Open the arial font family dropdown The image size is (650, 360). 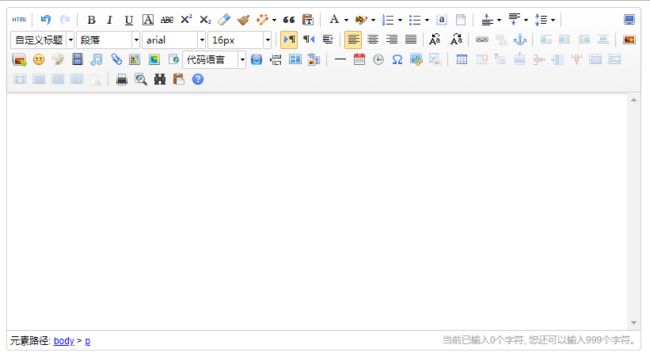[173, 40]
